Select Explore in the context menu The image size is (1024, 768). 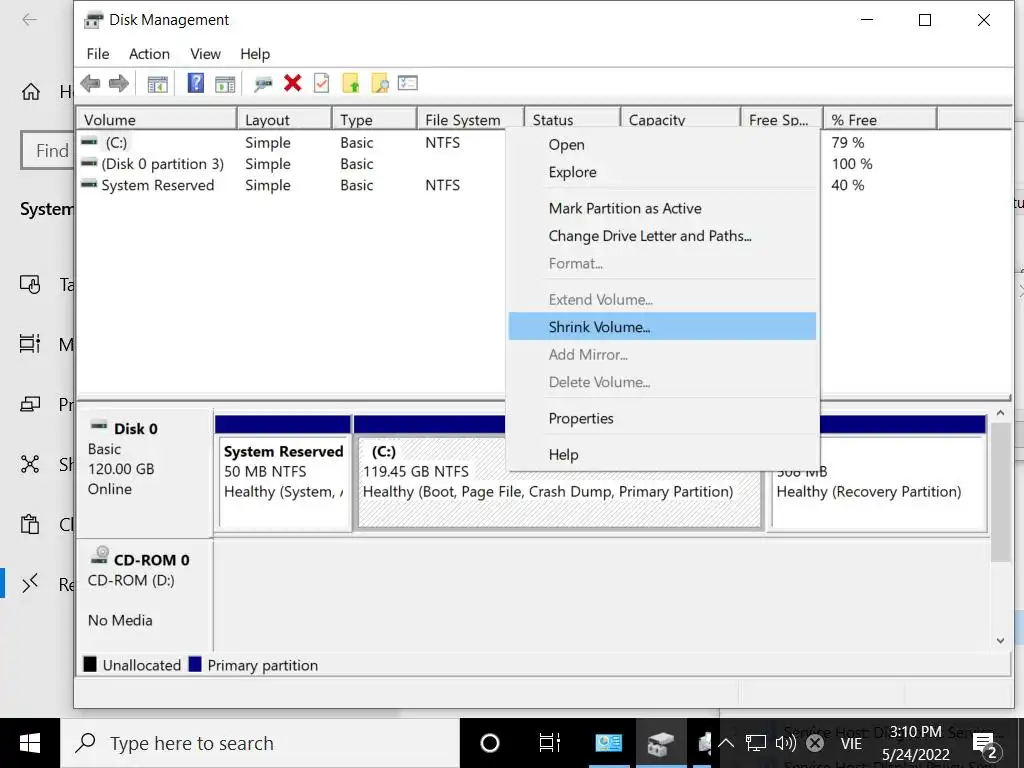click(x=662, y=172)
